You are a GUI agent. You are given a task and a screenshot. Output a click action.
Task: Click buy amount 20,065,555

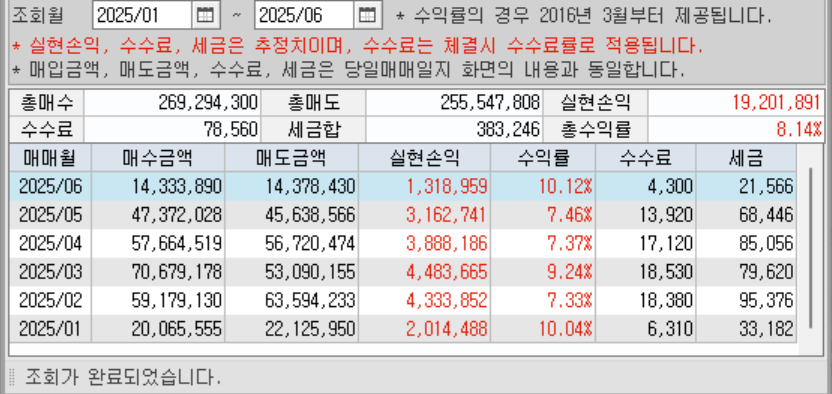click(177, 329)
